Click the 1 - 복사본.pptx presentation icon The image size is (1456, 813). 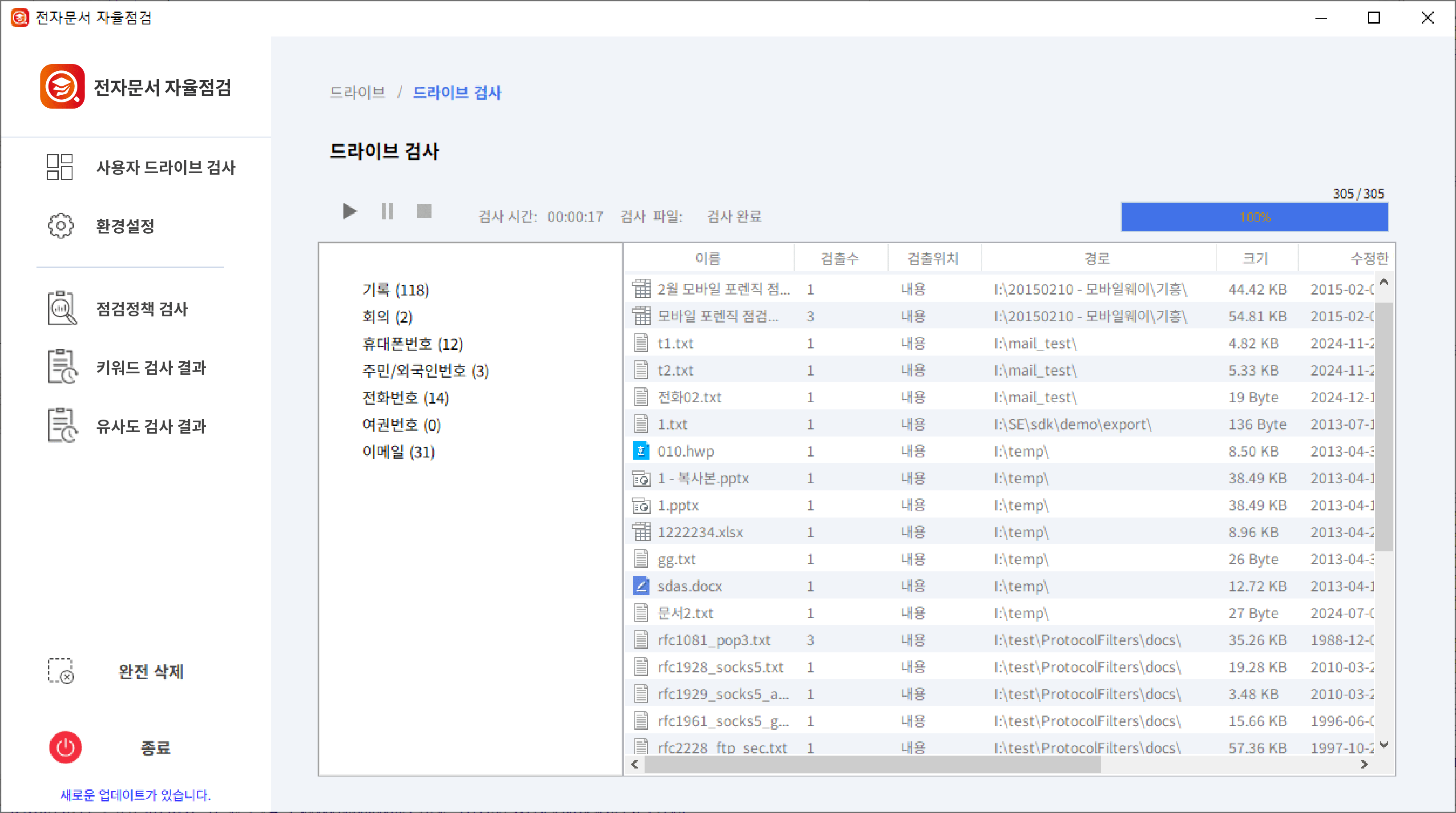pos(641,478)
